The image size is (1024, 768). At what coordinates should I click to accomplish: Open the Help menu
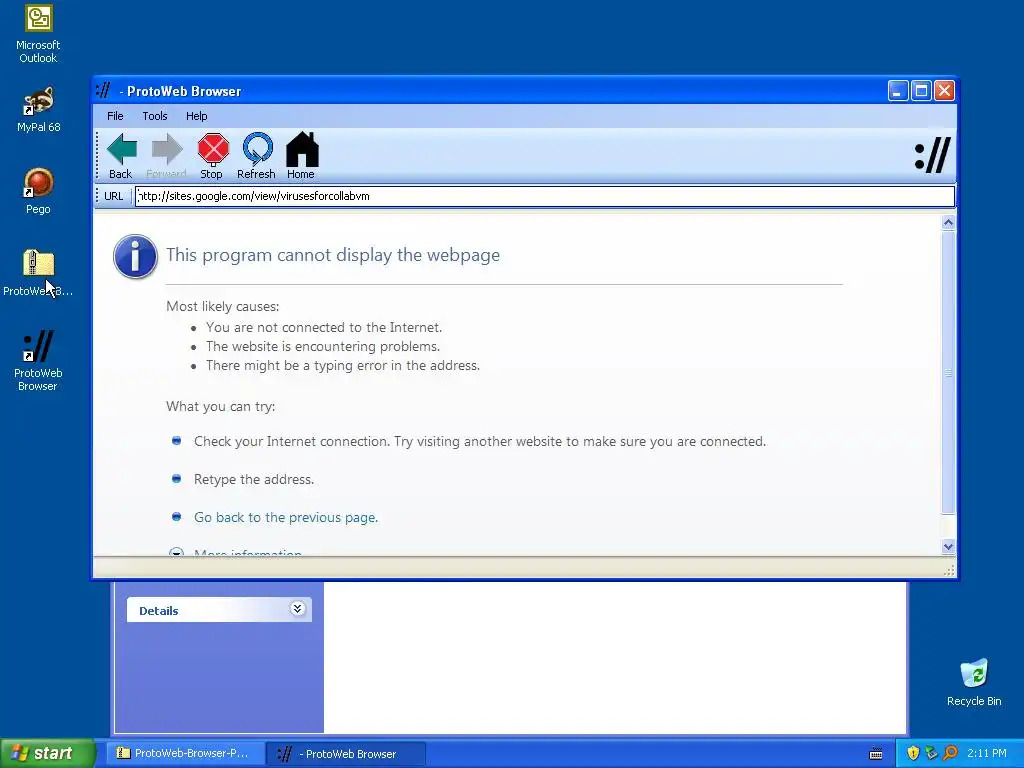[x=197, y=116]
